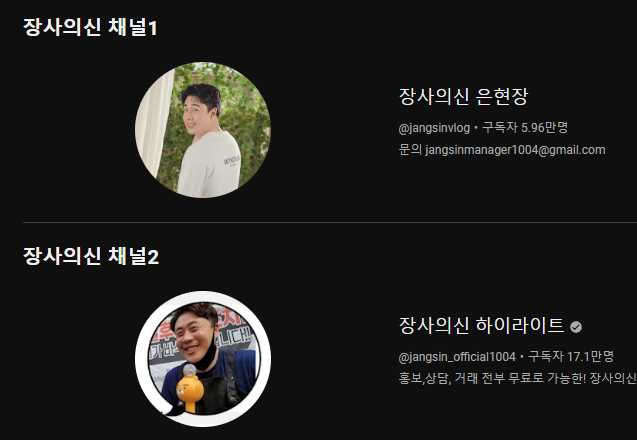Viewport: 637px width, 440px height.
Task: Click the @jangsinvlog handle
Action: pyautogui.click(x=434, y=128)
